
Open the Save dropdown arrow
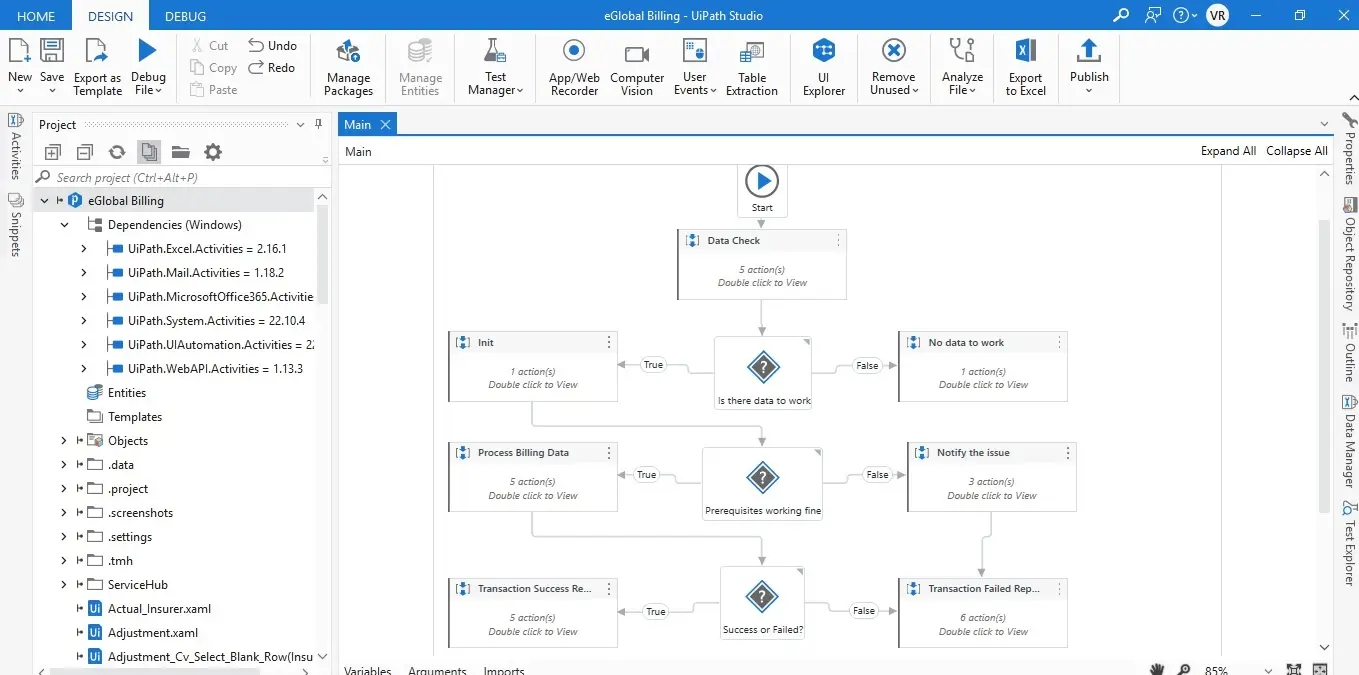tap(52, 91)
